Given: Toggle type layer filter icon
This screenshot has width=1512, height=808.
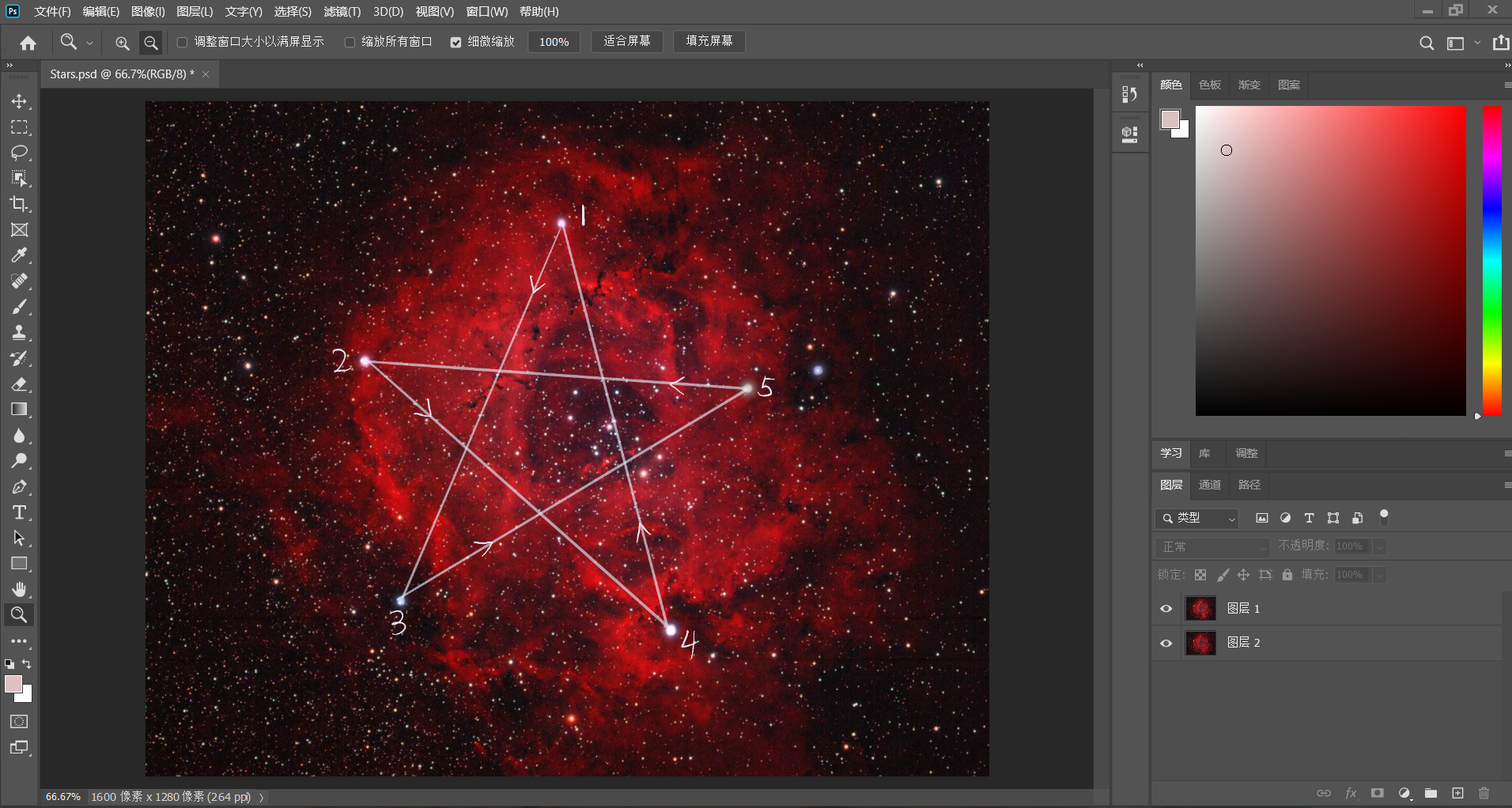Looking at the screenshot, I should click(x=1310, y=518).
